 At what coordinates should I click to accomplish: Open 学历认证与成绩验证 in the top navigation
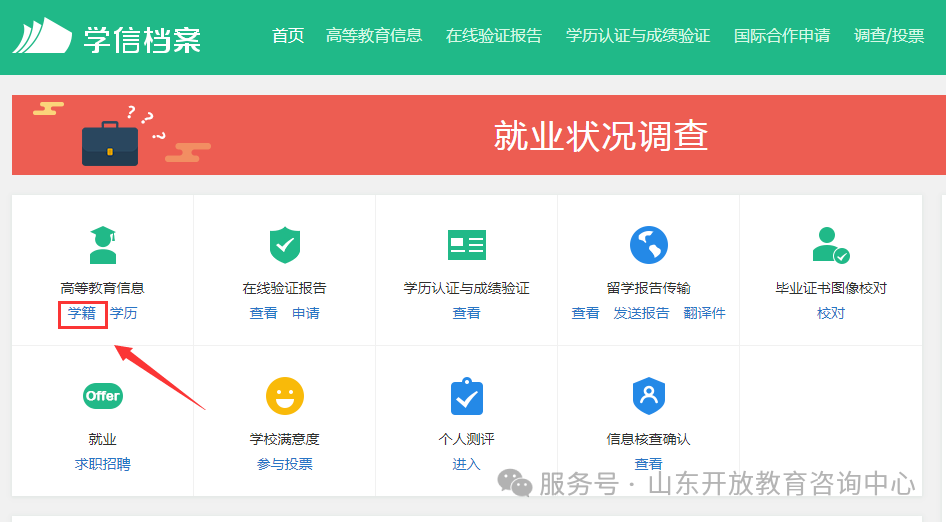tap(638, 36)
